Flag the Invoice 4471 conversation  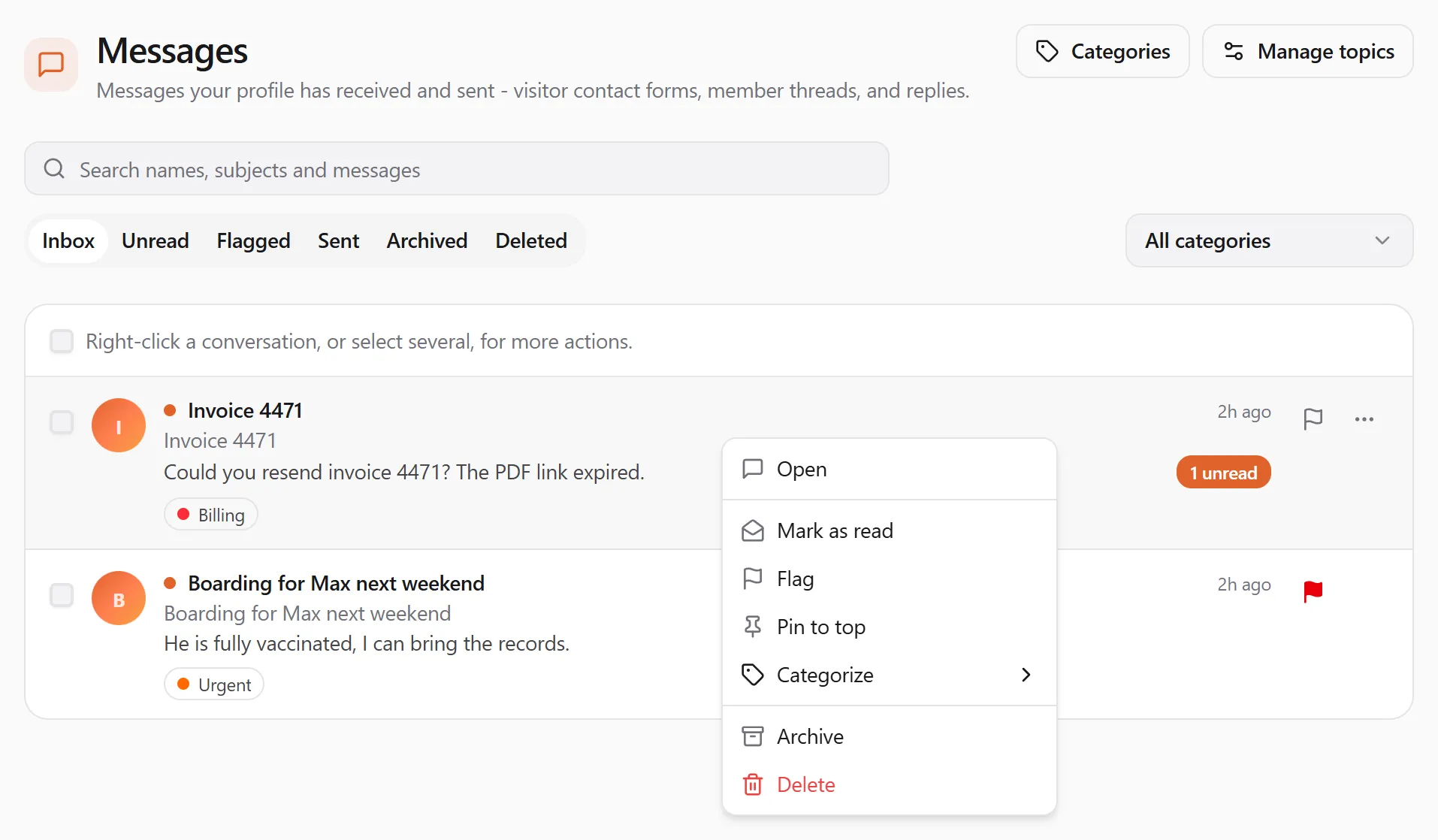(x=1313, y=418)
